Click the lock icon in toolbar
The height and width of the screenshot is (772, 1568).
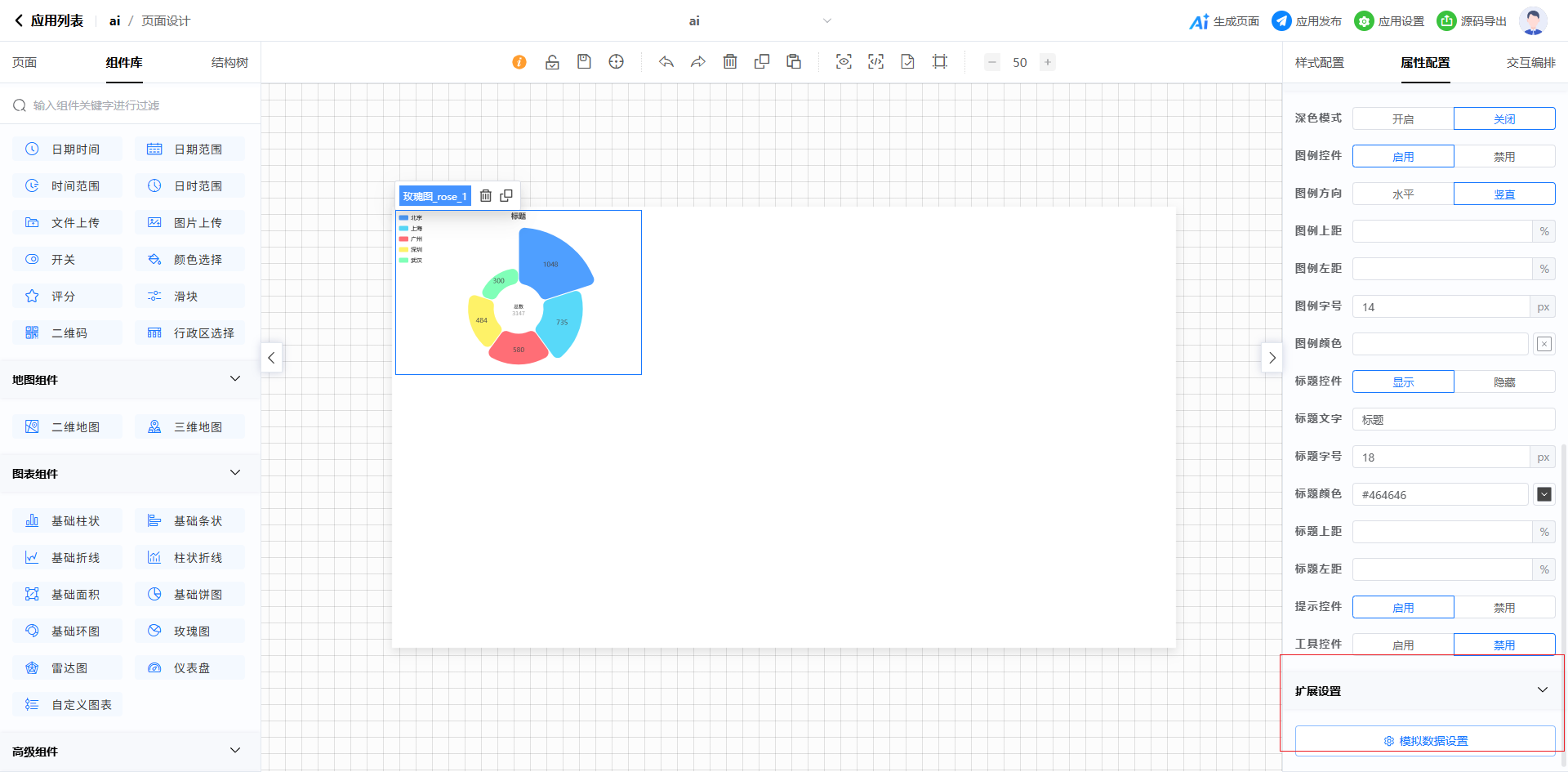click(x=552, y=62)
